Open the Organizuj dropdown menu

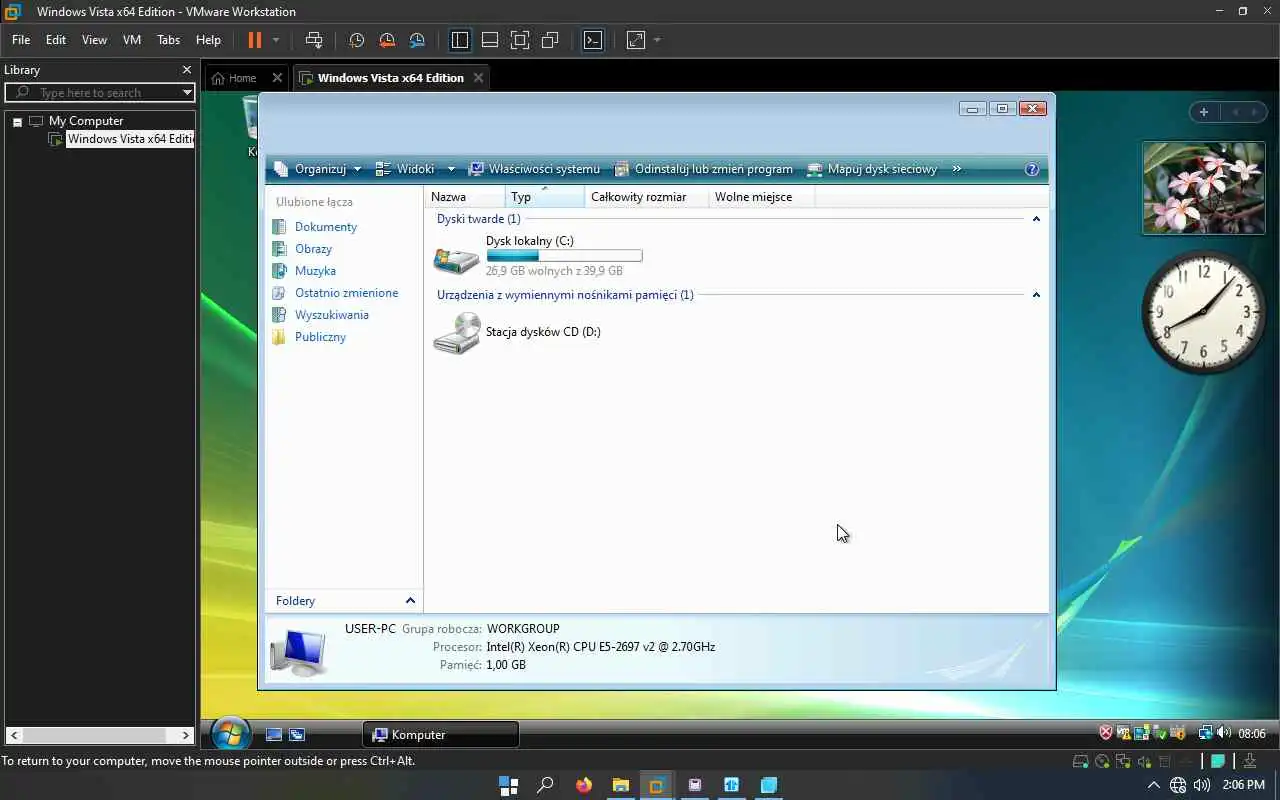[318, 169]
